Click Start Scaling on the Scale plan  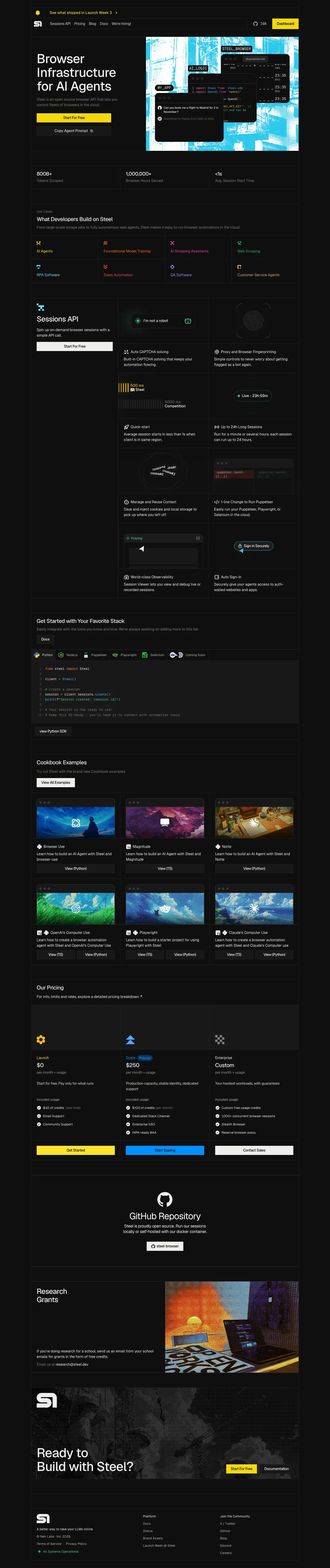coord(165,1150)
